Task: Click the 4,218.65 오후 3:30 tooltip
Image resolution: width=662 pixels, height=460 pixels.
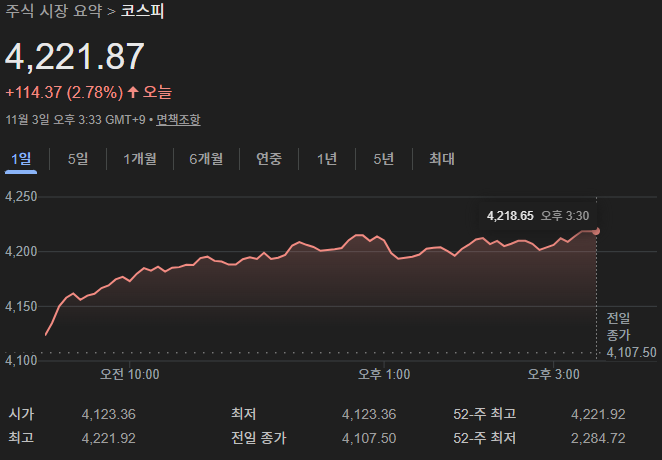Action: (x=537, y=216)
